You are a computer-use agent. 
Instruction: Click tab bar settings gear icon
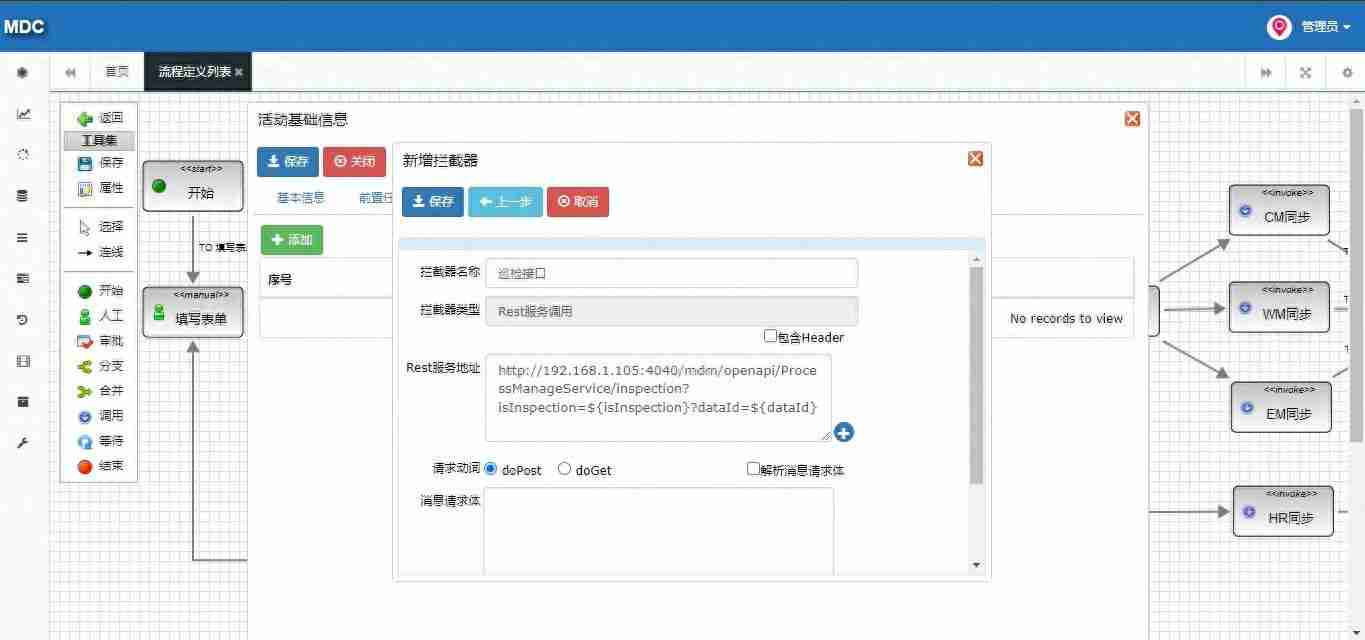pyautogui.click(x=1346, y=72)
